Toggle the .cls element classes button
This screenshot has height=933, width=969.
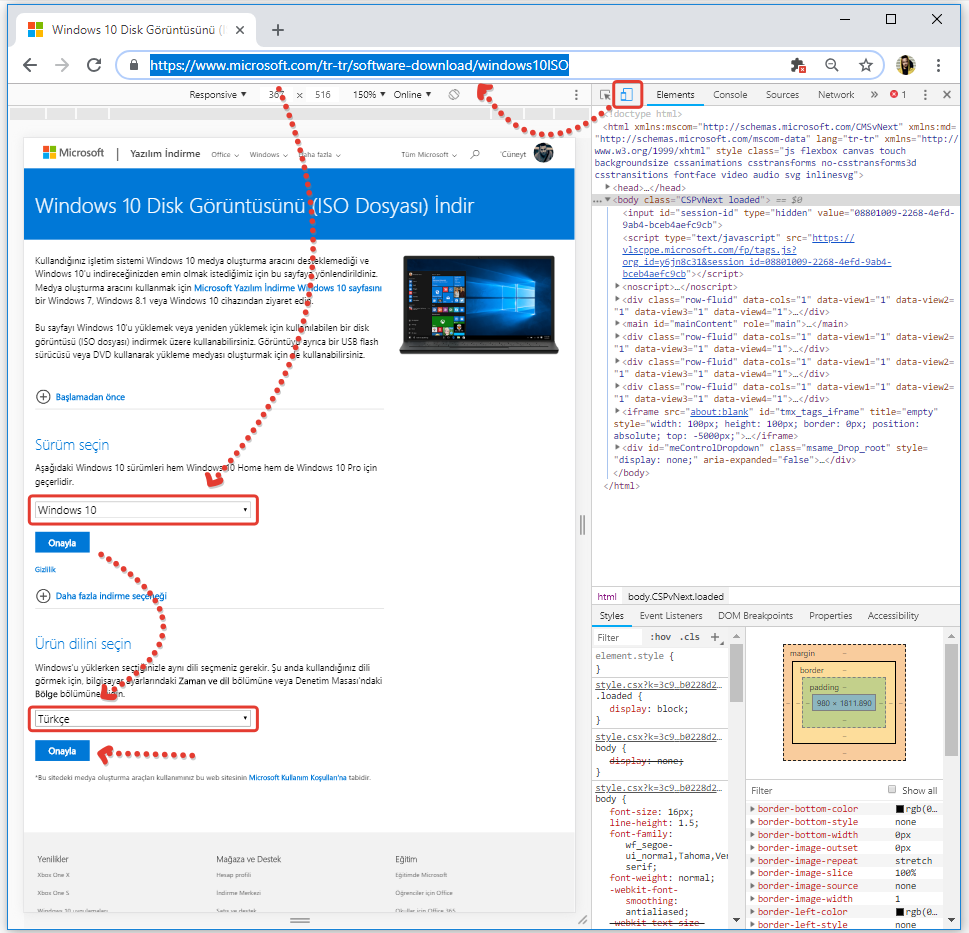click(x=689, y=637)
